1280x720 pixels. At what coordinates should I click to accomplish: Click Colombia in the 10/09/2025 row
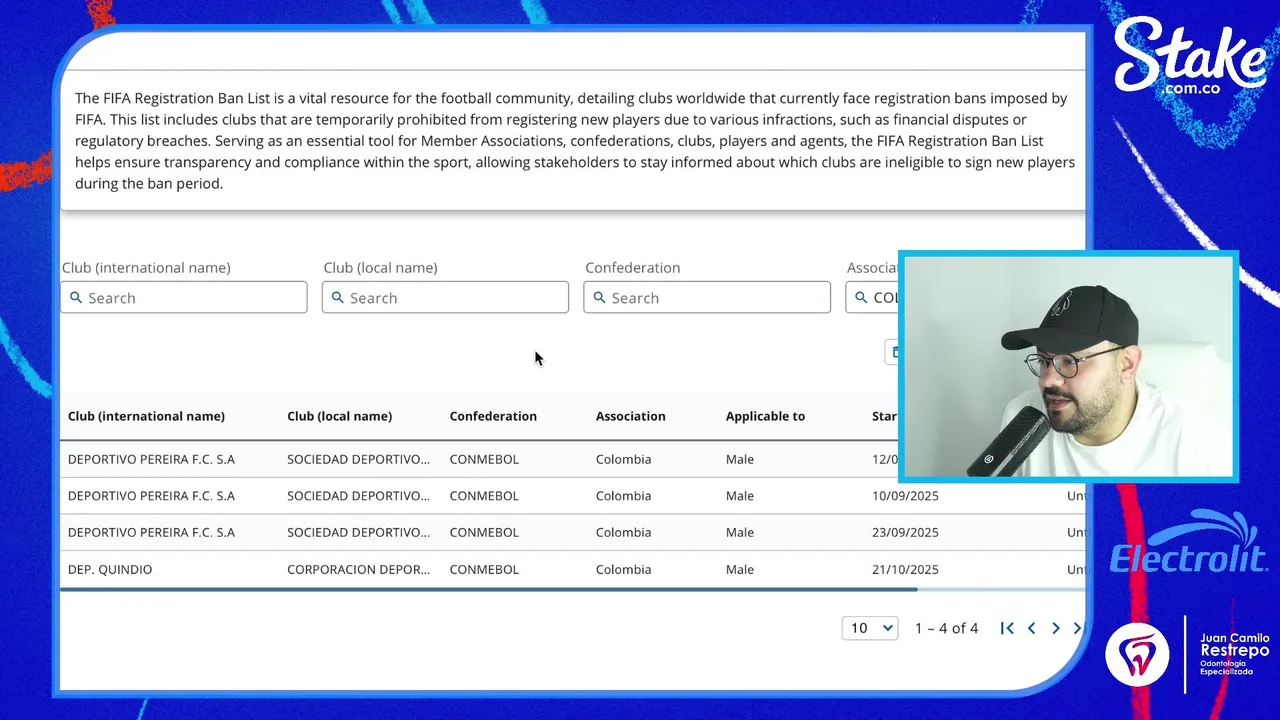(x=623, y=495)
